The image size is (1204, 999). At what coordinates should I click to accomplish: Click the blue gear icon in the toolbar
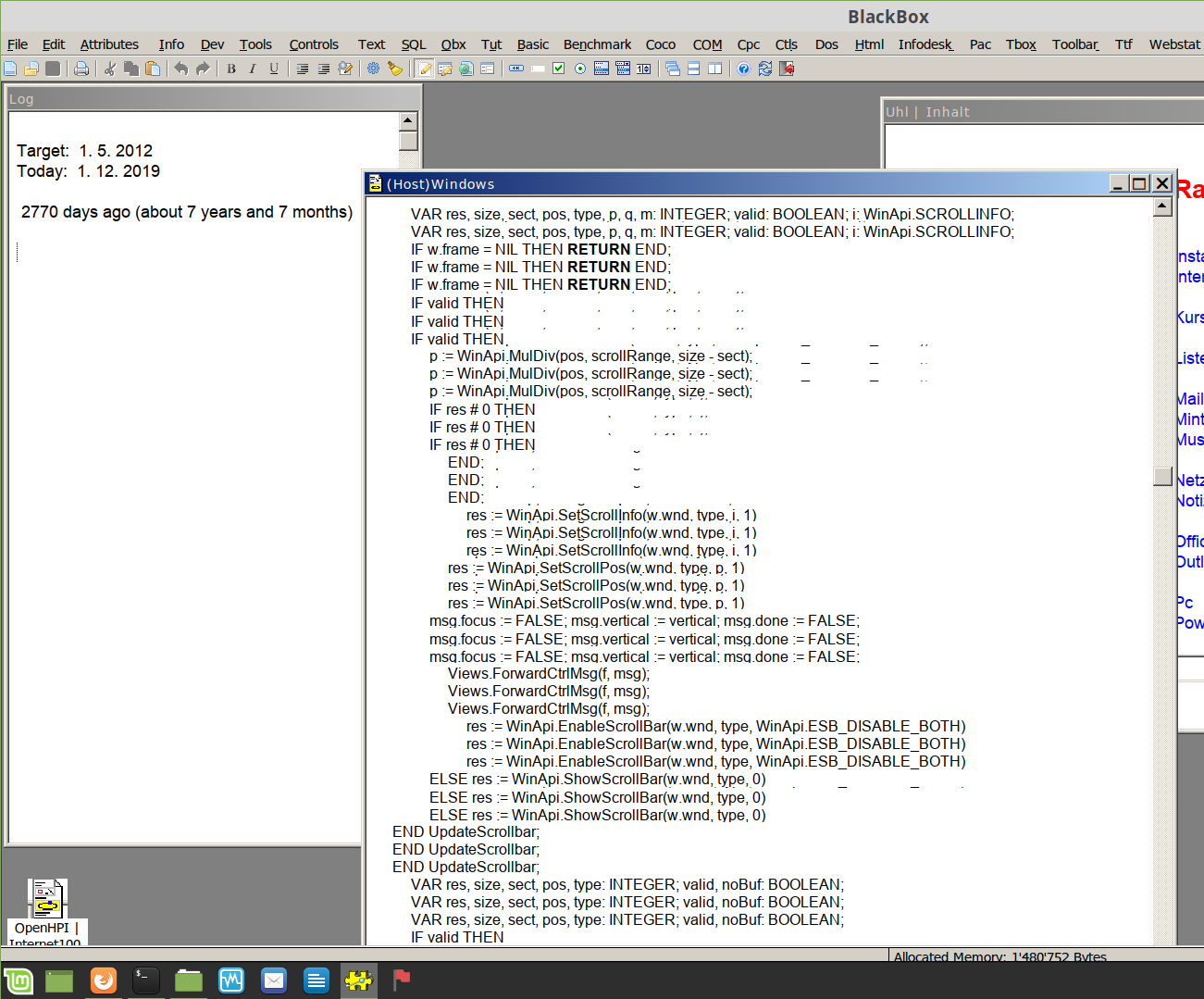click(373, 69)
